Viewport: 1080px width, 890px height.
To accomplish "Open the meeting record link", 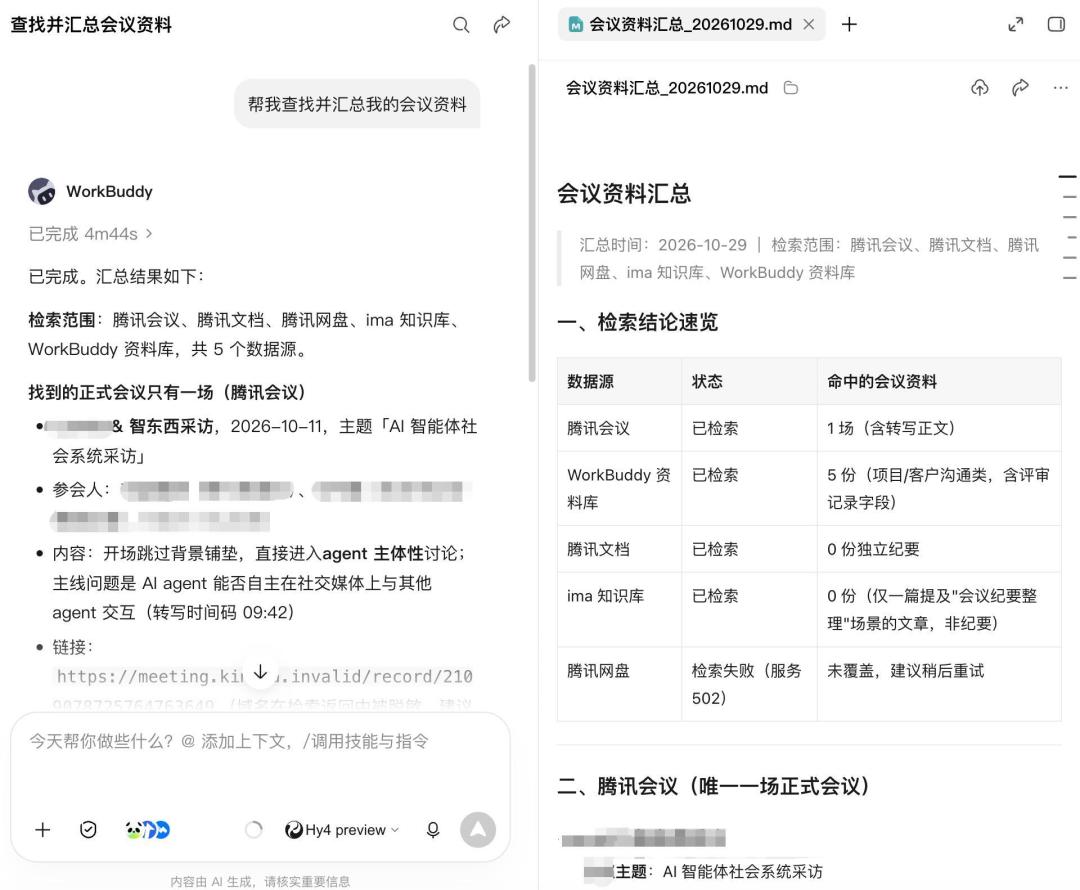I will point(264,676).
